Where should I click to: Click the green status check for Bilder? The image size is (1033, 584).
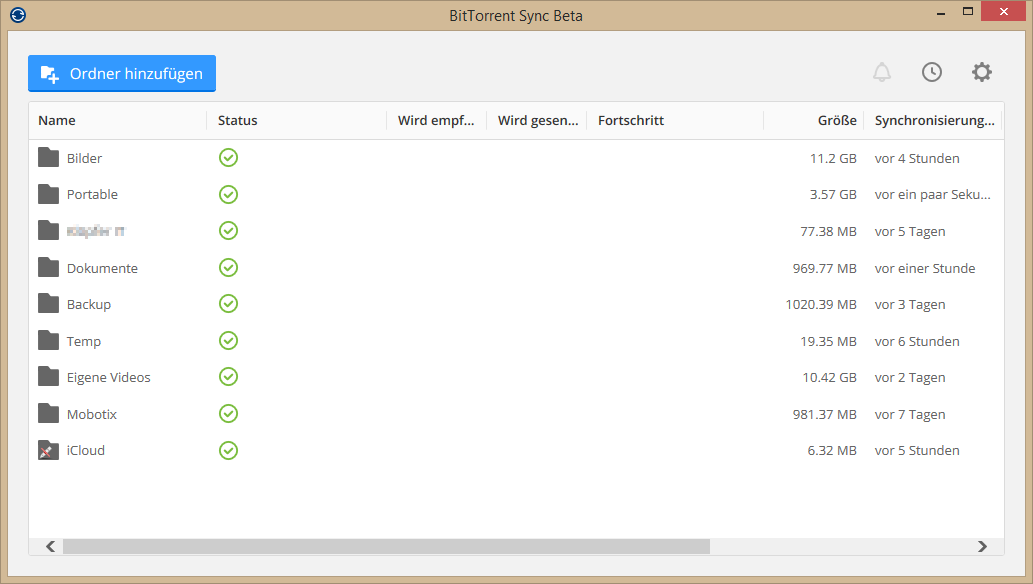click(x=229, y=158)
